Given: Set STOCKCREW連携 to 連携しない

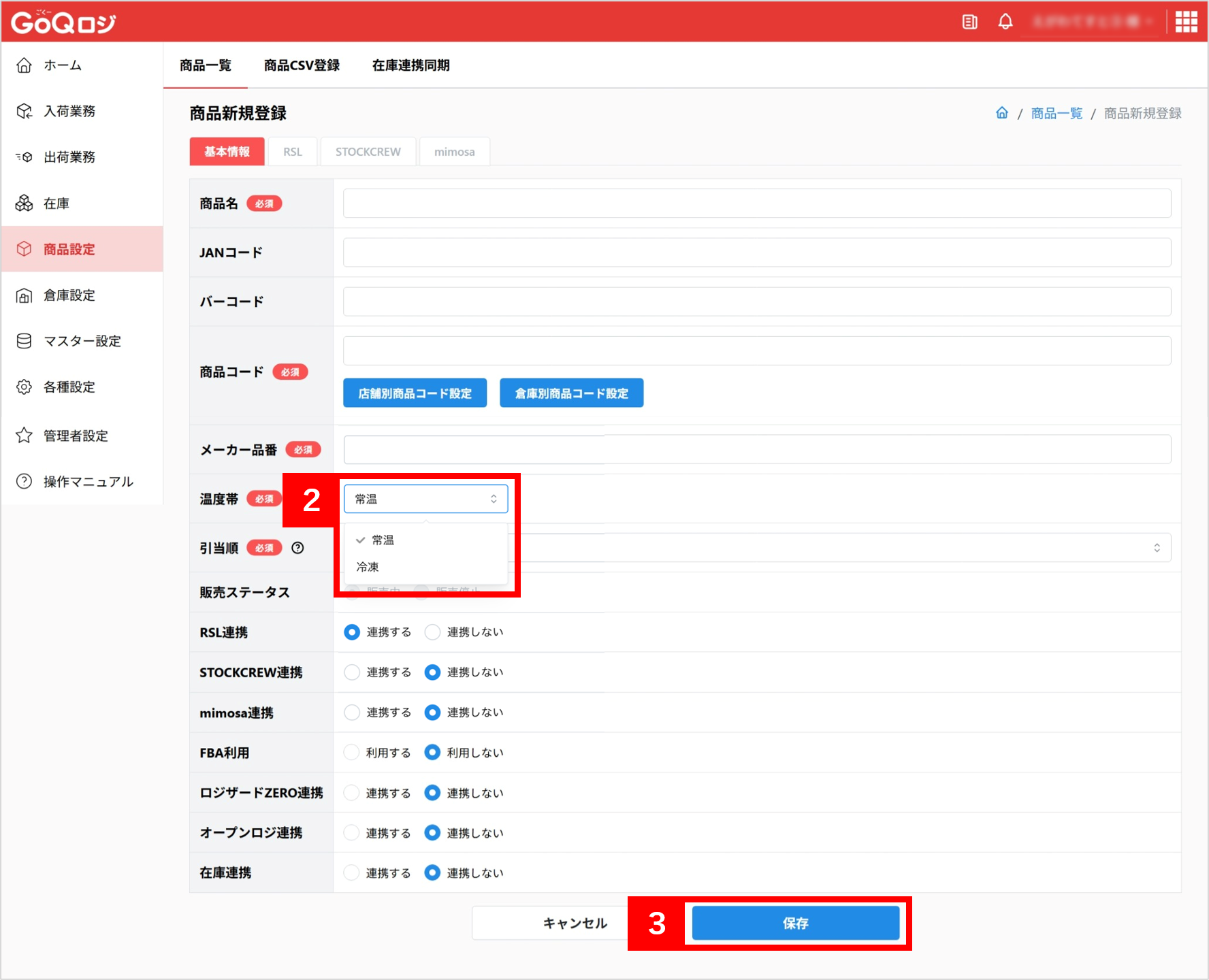Looking at the screenshot, I should (432, 672).
